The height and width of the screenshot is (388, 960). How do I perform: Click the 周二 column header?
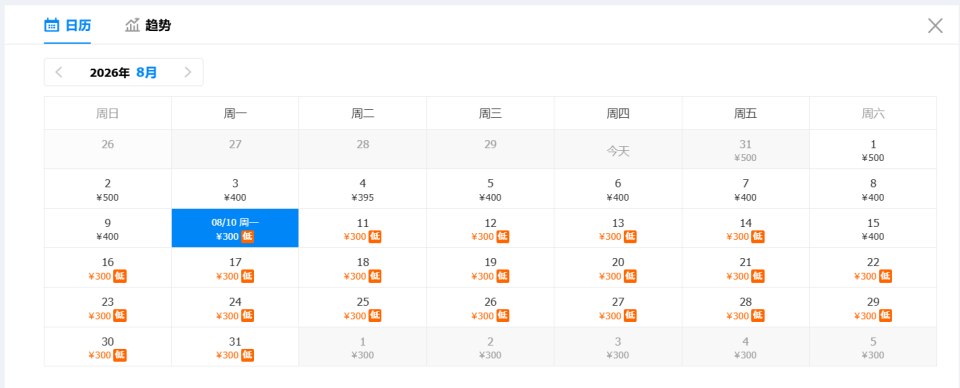point(363,113)
